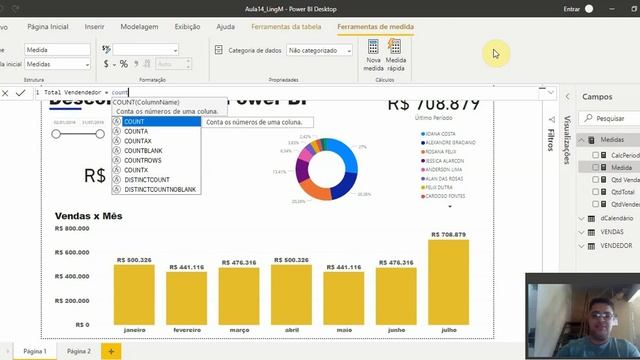The image size is (640, 360).
Task: Click the function icon next to COUNTA
Action: tap(117, 131)
